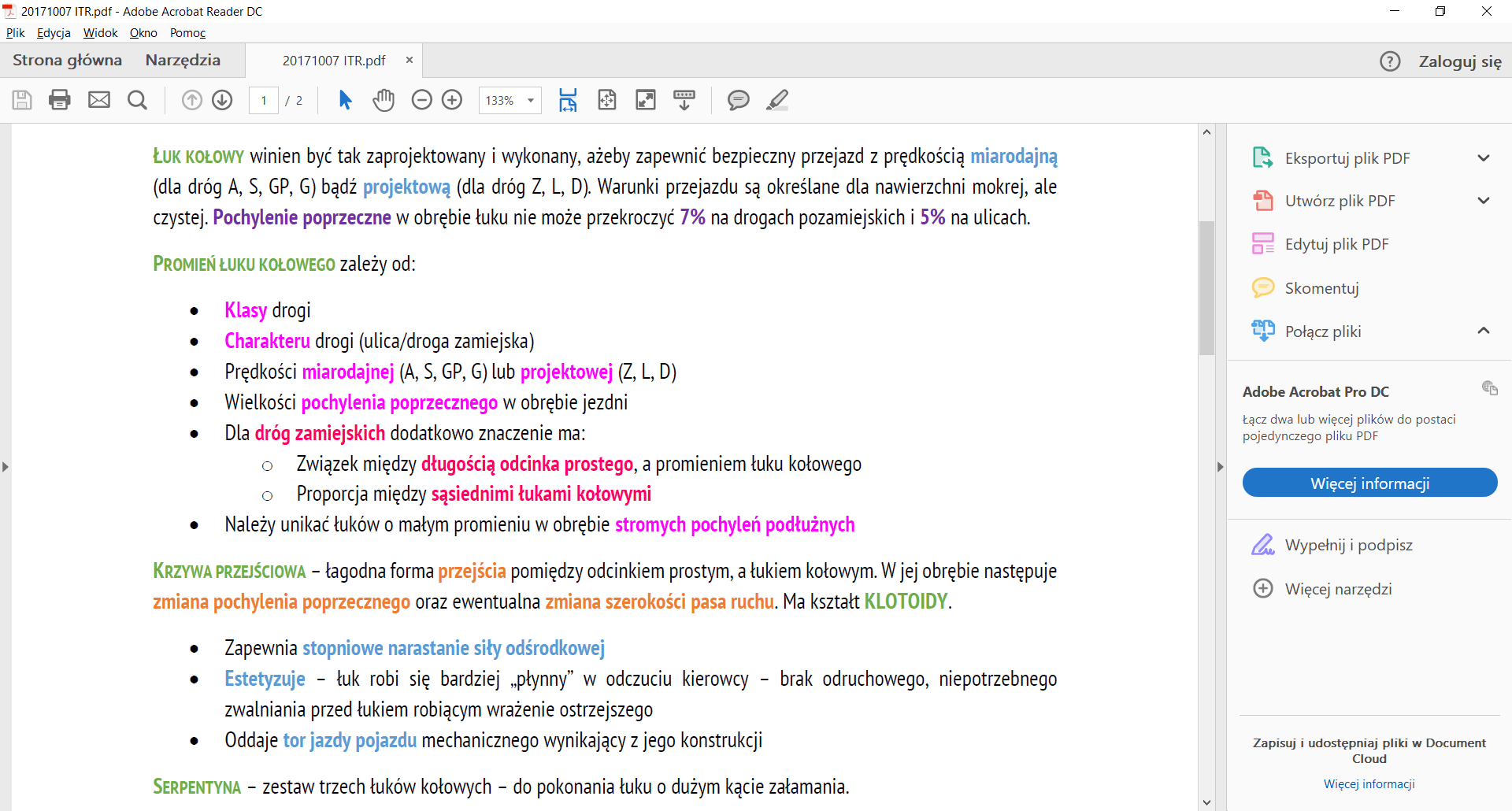Activate the Hand pan tool

click(x=384, y=100)
